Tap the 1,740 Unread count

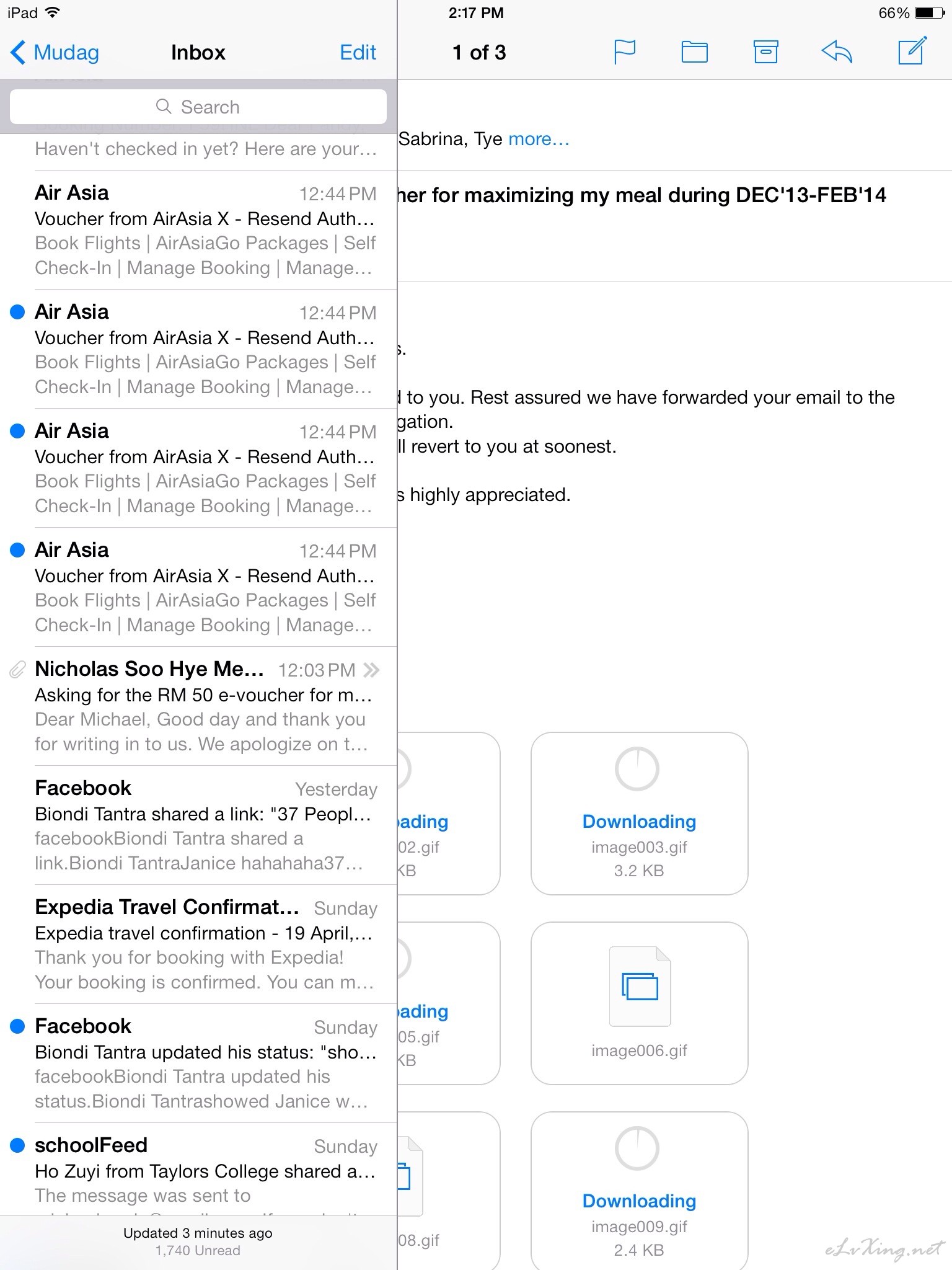(x=198, y=1251)
